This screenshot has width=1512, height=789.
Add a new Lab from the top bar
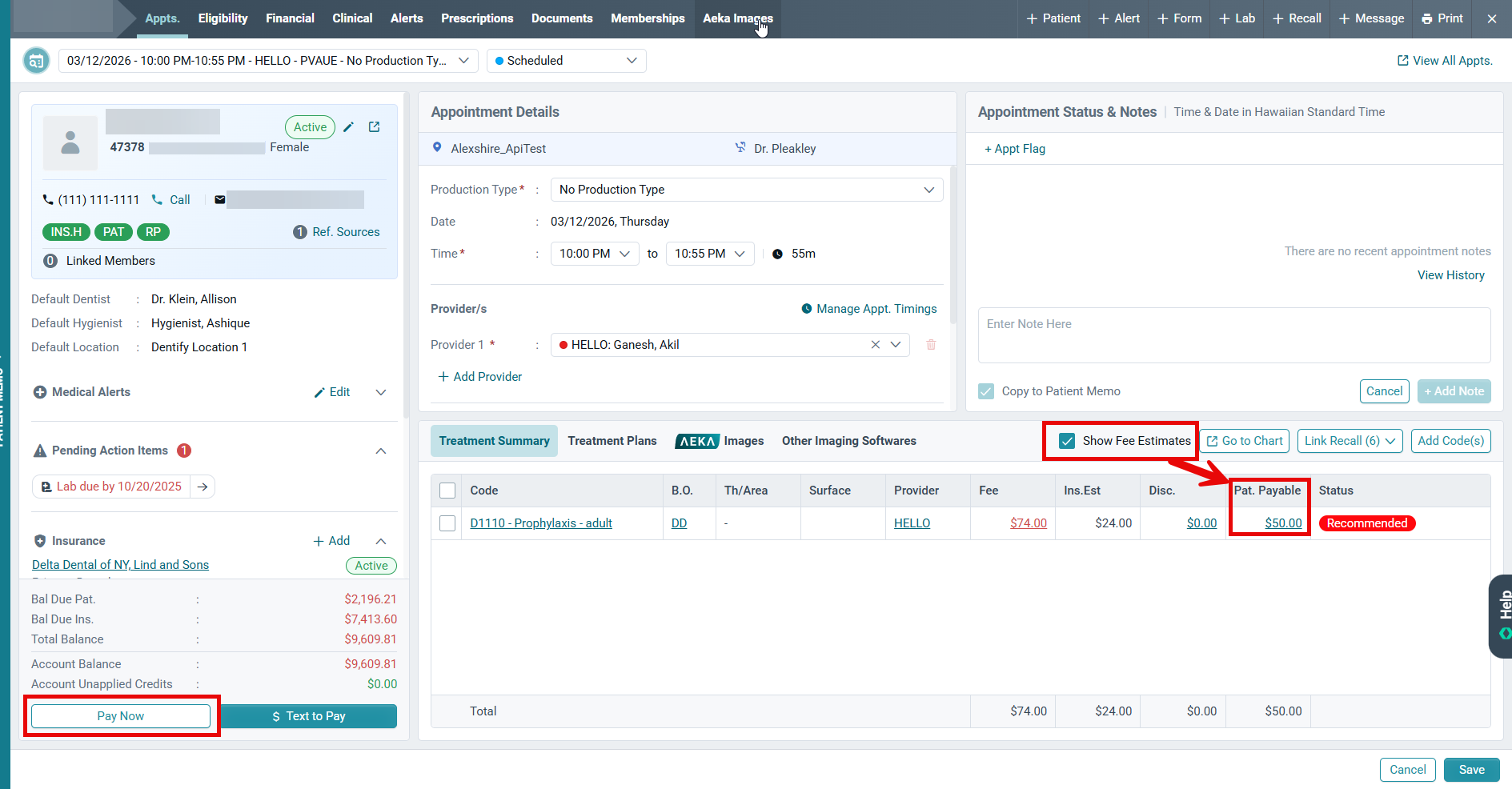point(1237,18)
